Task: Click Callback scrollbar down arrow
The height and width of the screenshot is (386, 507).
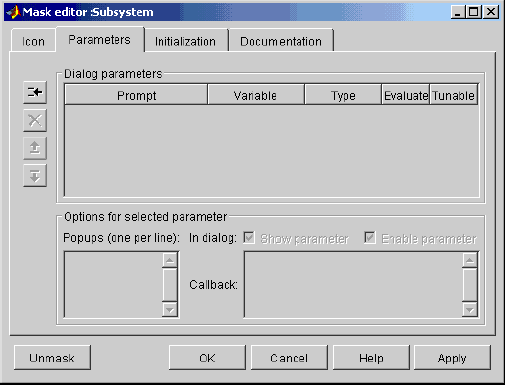Action: 470,310
